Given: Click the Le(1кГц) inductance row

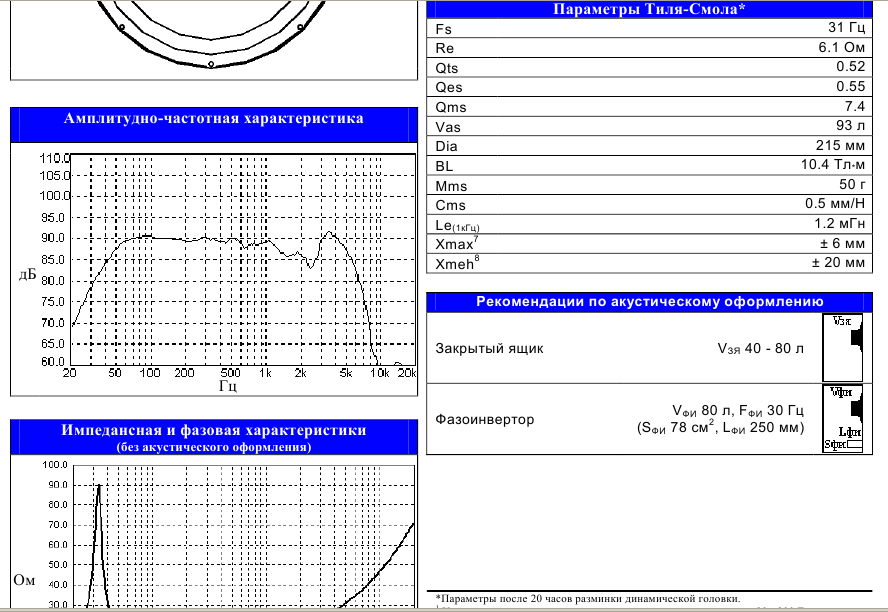Looking at the screenshot, I should click(x=649, y=224).
